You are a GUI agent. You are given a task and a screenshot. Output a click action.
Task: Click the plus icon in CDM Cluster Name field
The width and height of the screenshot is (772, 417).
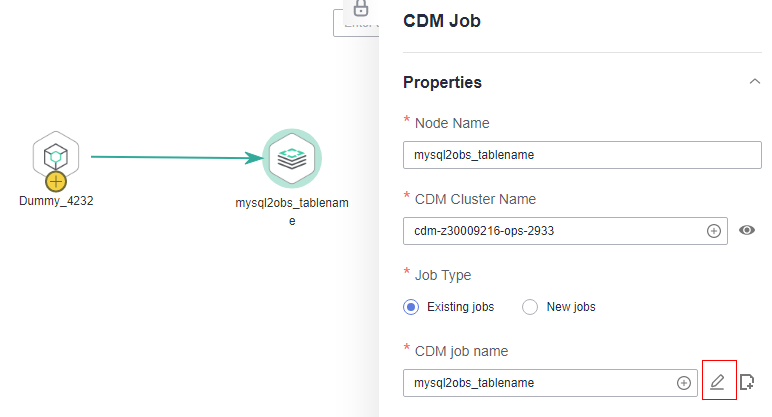713,231
